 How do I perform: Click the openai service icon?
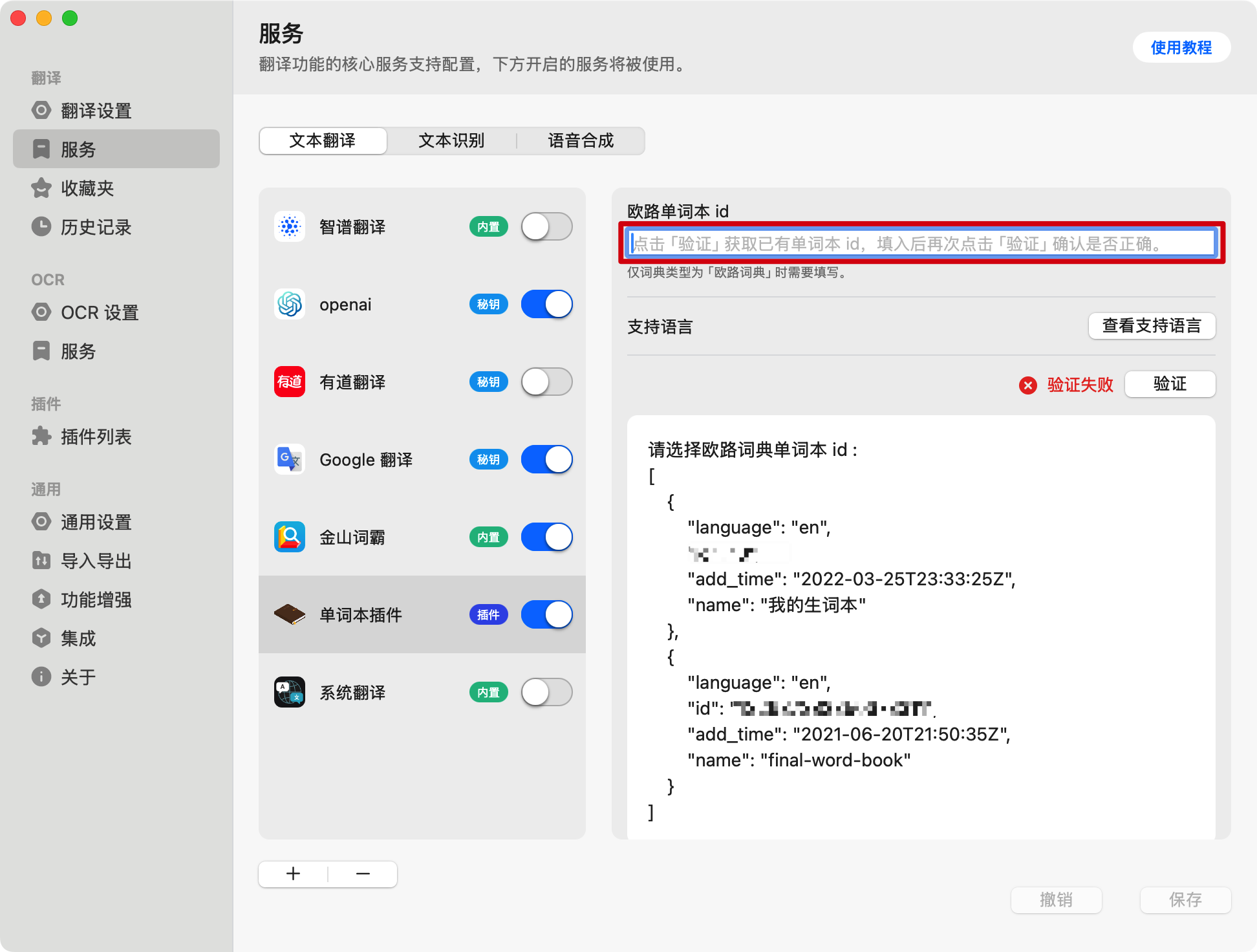[x=289, y=304]
